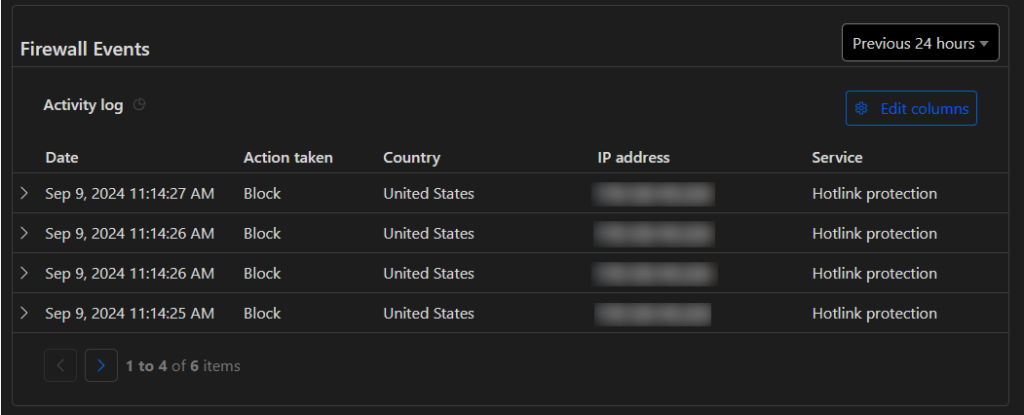Click the Activity log label
This screenshot has width=1024, height=415.
tap(84, 105)
